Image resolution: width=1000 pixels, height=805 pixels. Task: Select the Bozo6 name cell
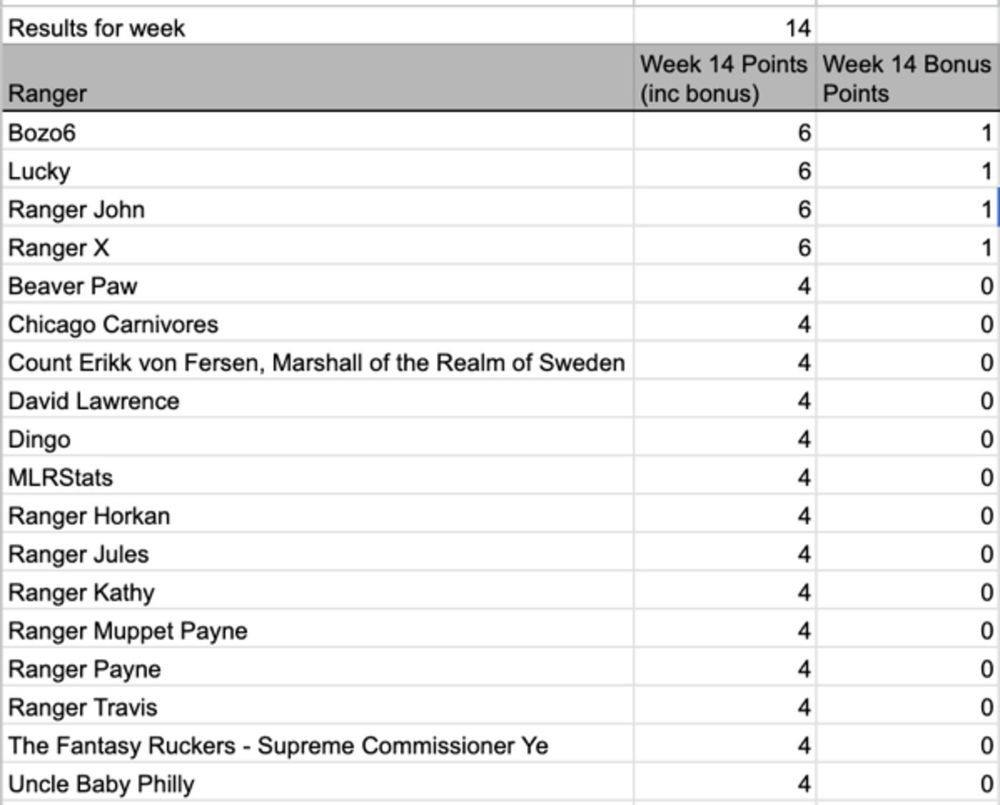click(x=318, y=132)
